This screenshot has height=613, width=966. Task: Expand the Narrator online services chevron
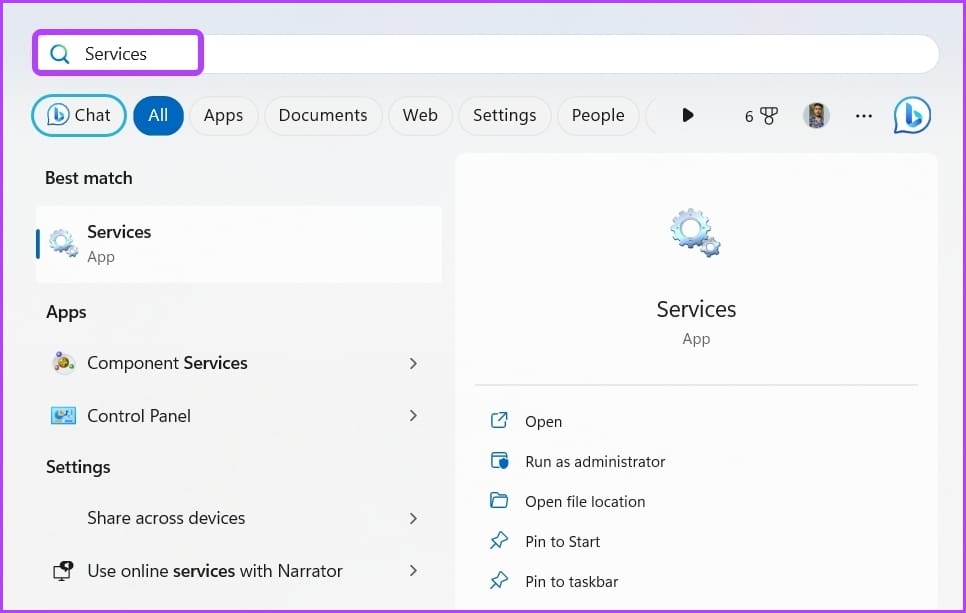413,571
